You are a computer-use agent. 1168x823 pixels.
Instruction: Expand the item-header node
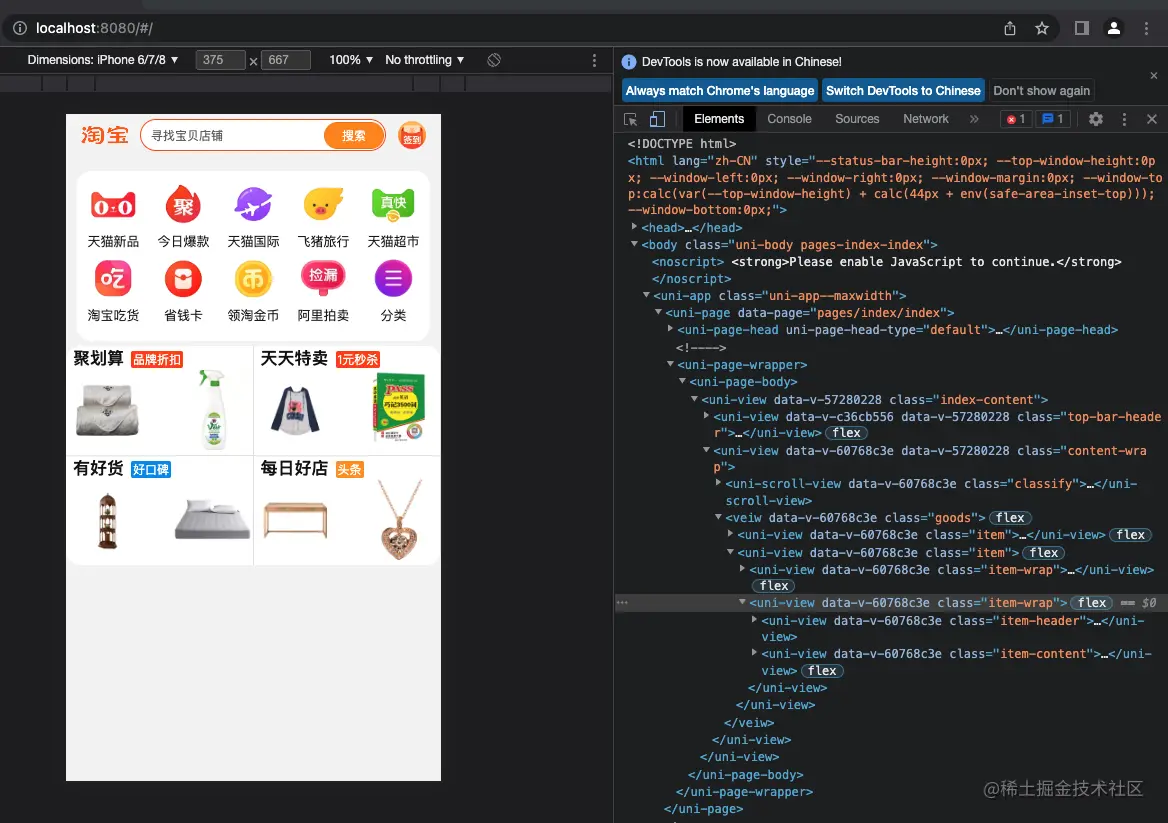[754, 620]
